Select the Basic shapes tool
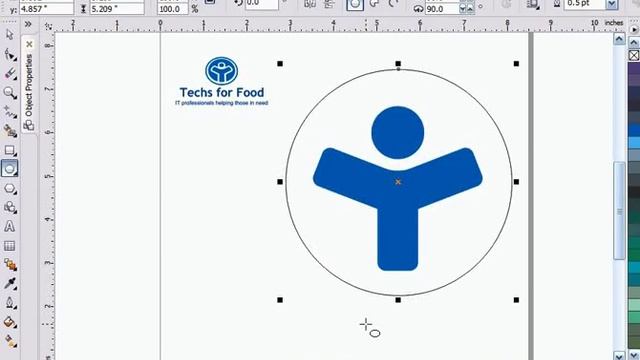Screen dimensions: 640x360 tap(10, 207)
